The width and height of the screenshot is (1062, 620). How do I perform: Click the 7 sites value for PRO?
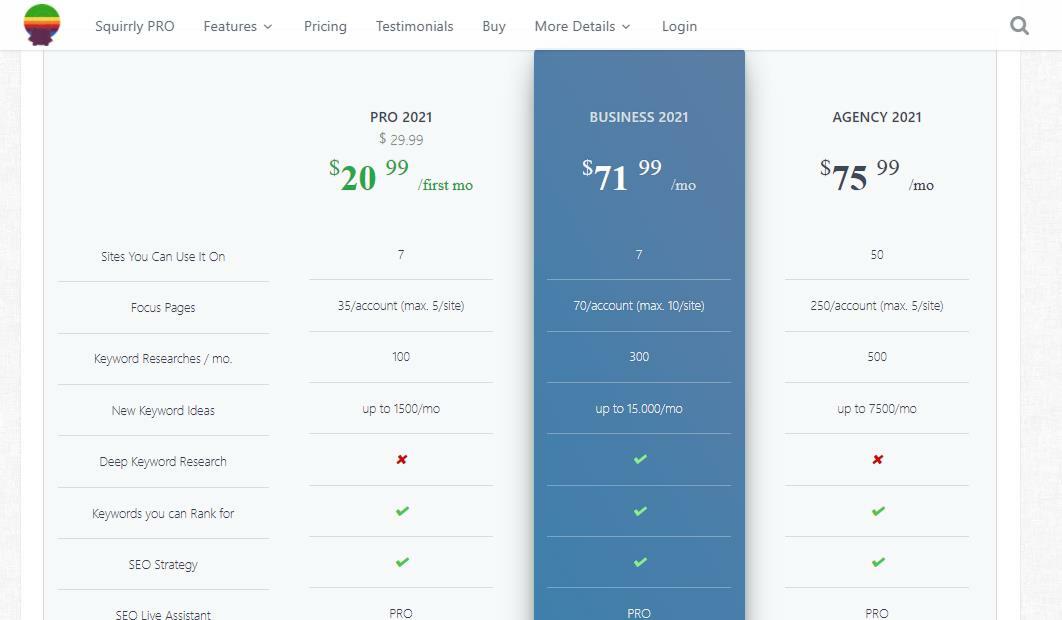(401, 255)
